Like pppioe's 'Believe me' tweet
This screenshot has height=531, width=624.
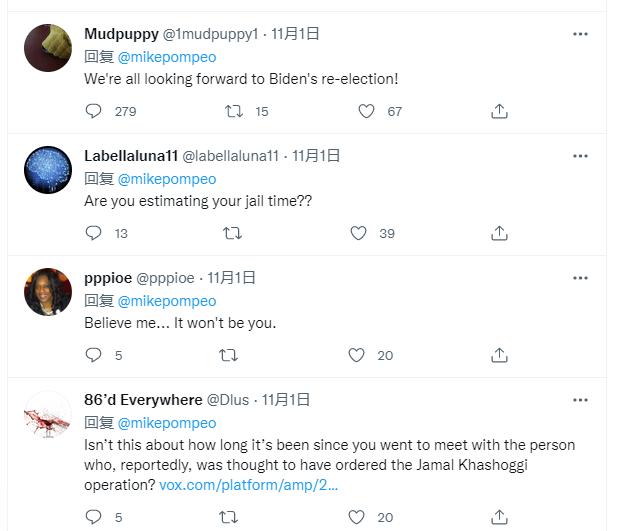coord(358,355)
